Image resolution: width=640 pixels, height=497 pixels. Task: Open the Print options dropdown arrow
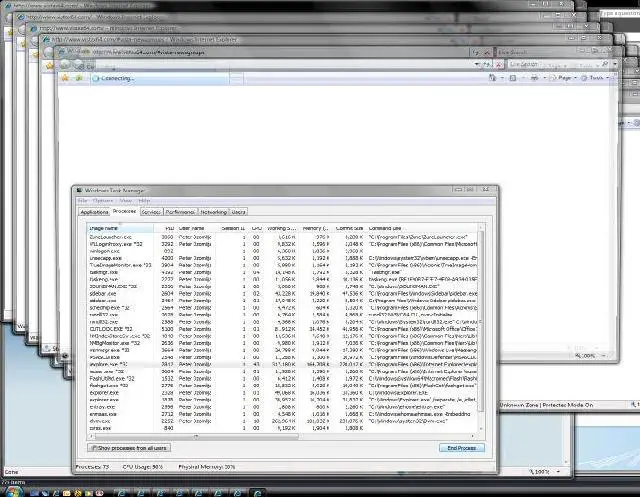544,78
